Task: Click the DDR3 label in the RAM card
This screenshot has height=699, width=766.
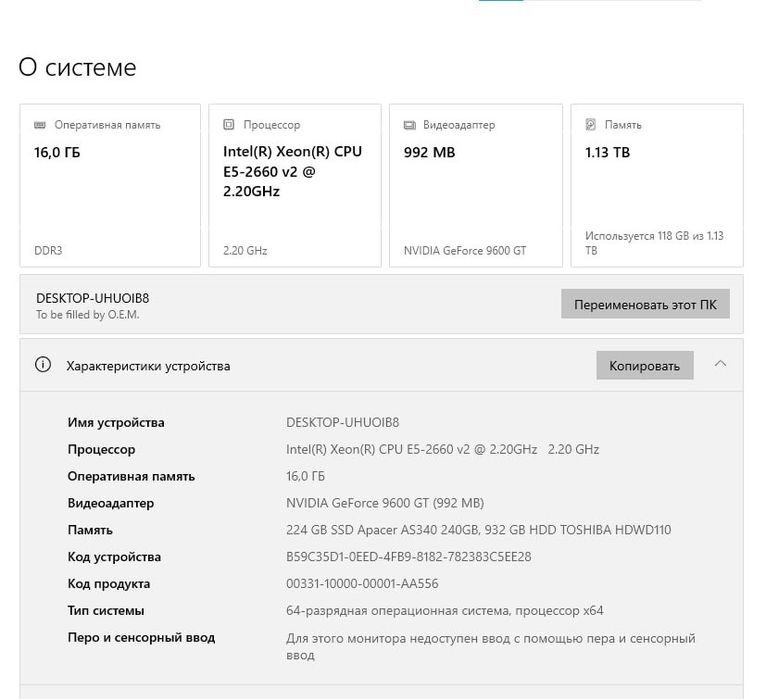Action: 48,251
